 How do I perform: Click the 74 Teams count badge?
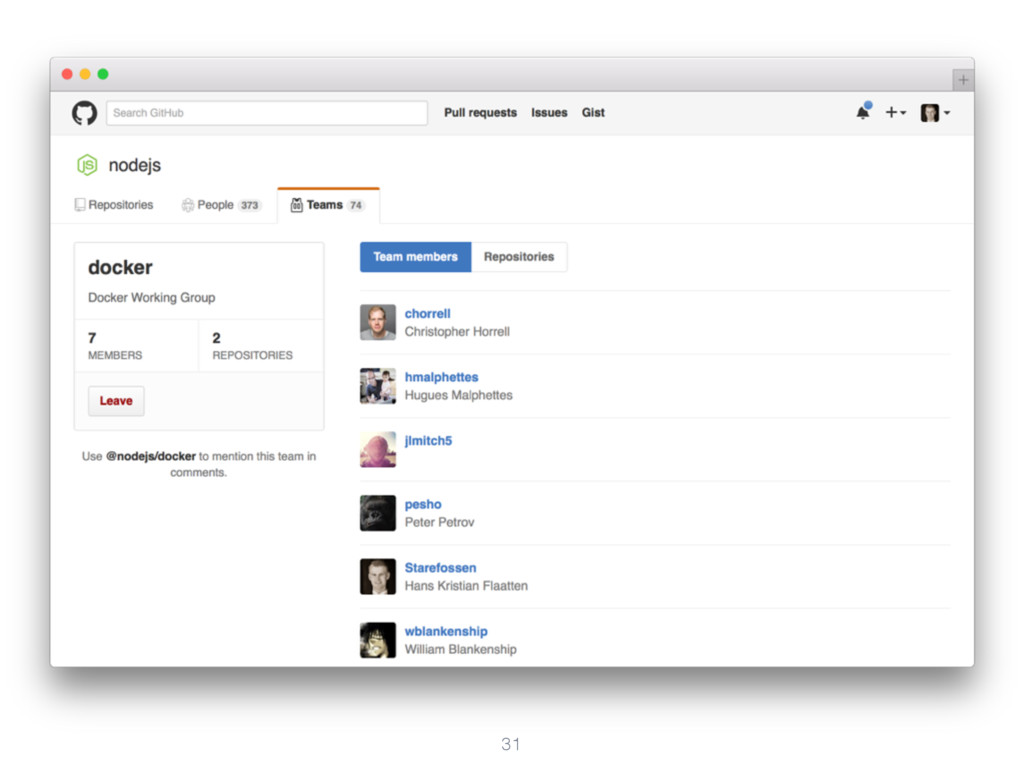[x=356, y=205]
